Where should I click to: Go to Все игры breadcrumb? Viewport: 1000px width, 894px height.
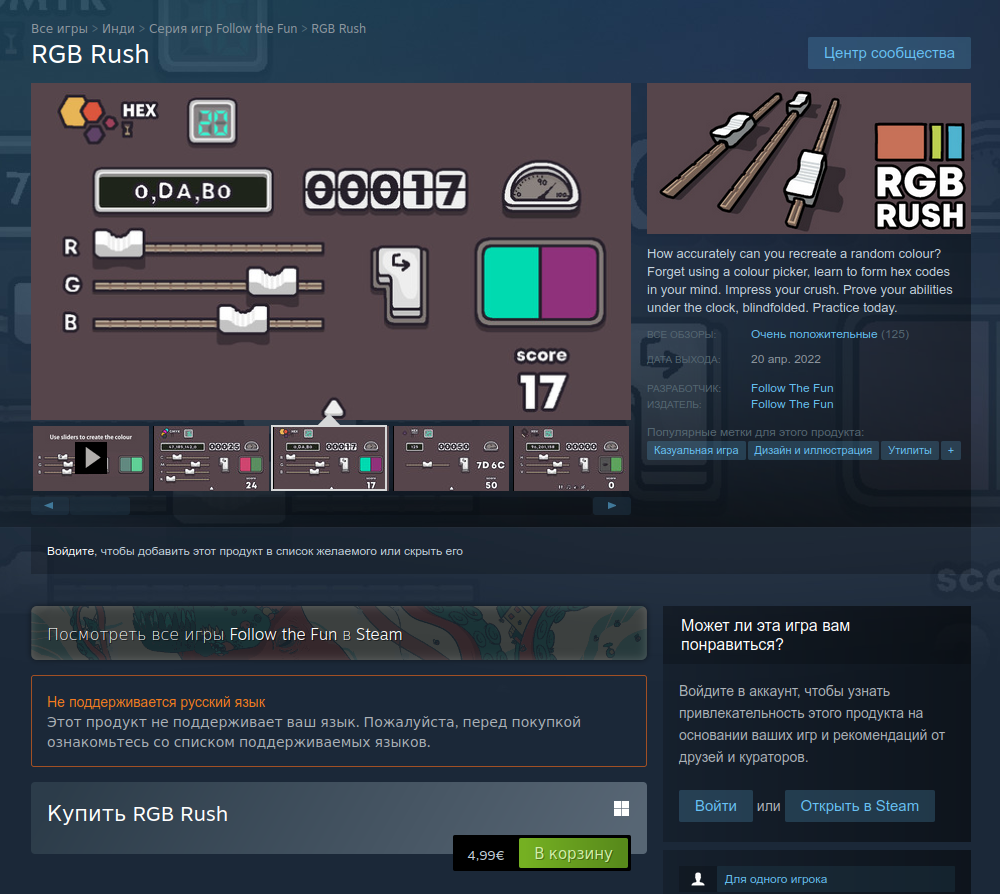(56, 29)
